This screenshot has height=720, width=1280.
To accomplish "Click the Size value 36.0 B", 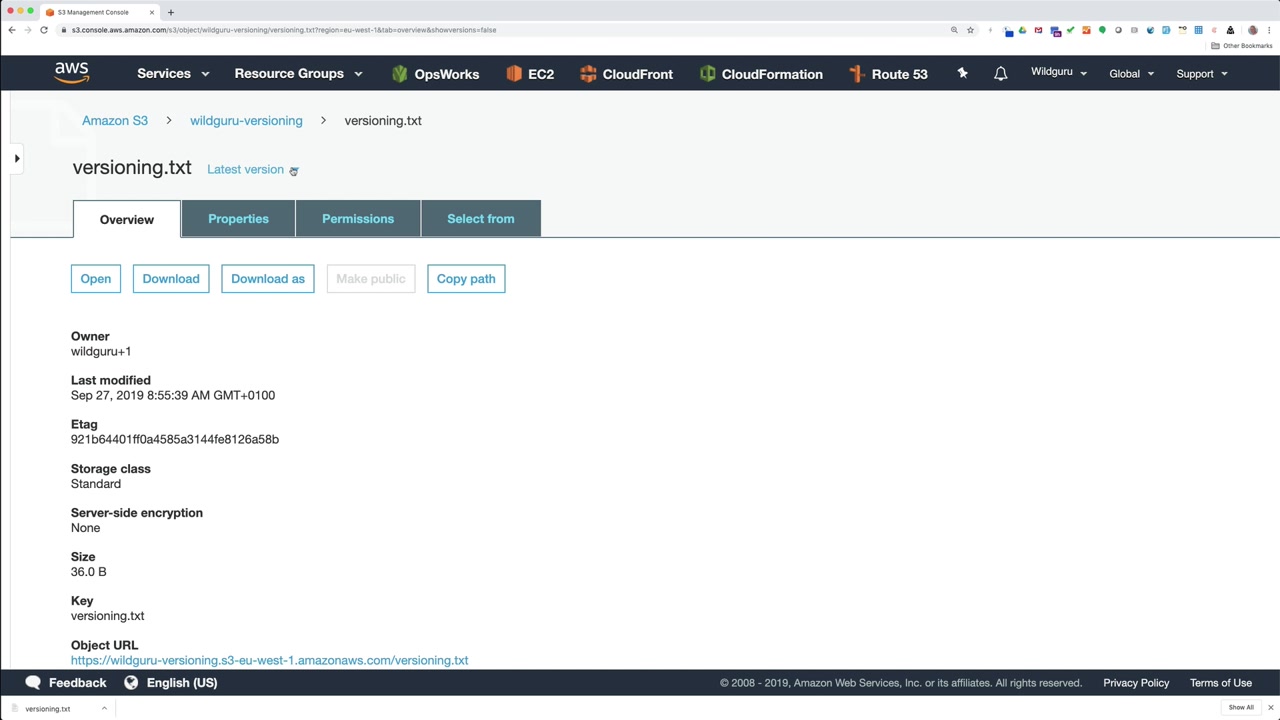I will click(89, 572).
